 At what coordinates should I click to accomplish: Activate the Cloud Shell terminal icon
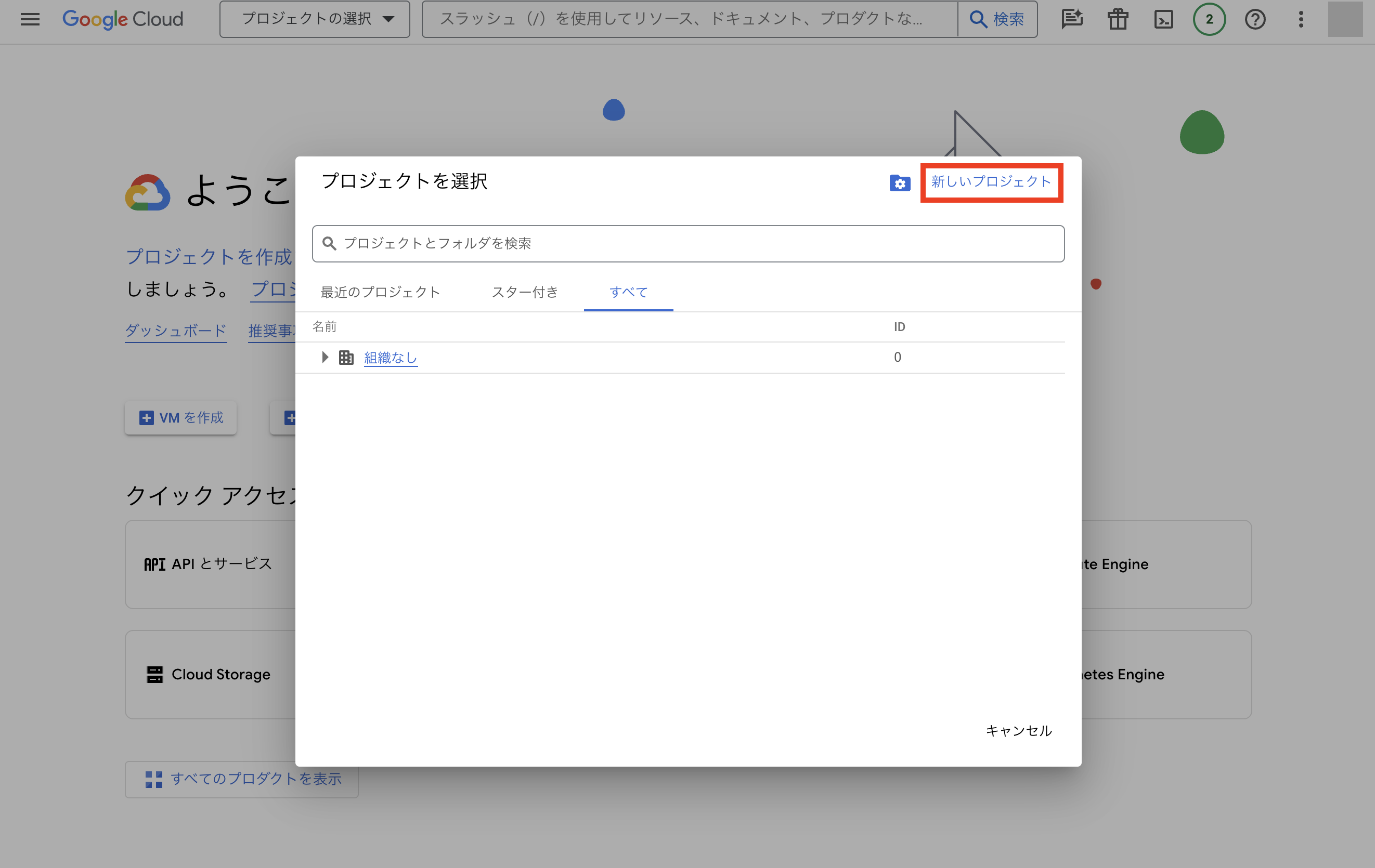tap(1163, 19)
